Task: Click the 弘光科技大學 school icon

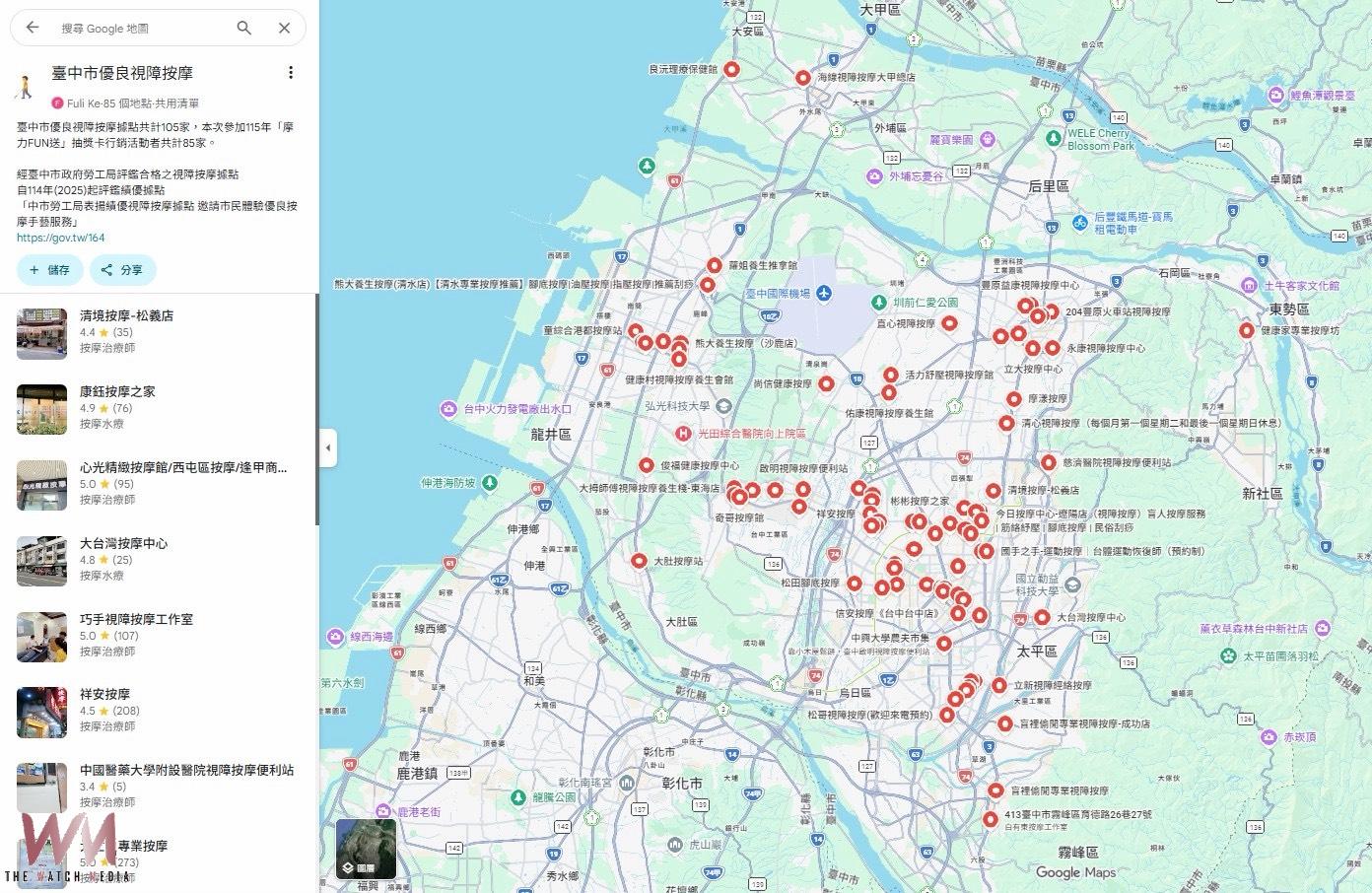Action: coord(724,406)
